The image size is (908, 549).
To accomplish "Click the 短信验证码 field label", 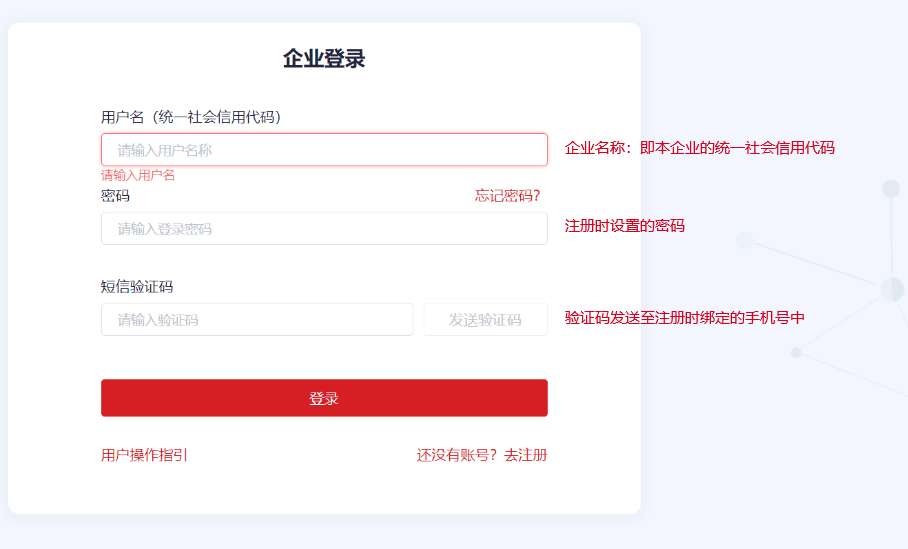I will [x=137, y=287].
